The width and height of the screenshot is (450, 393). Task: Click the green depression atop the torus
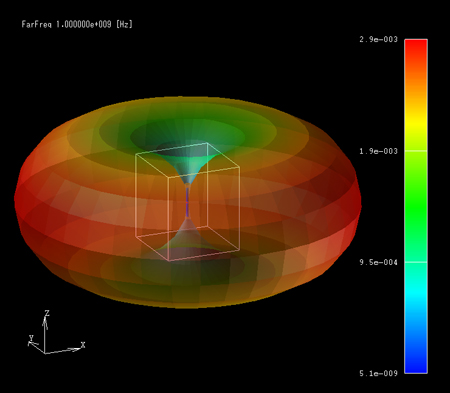[x=187, y=133]
